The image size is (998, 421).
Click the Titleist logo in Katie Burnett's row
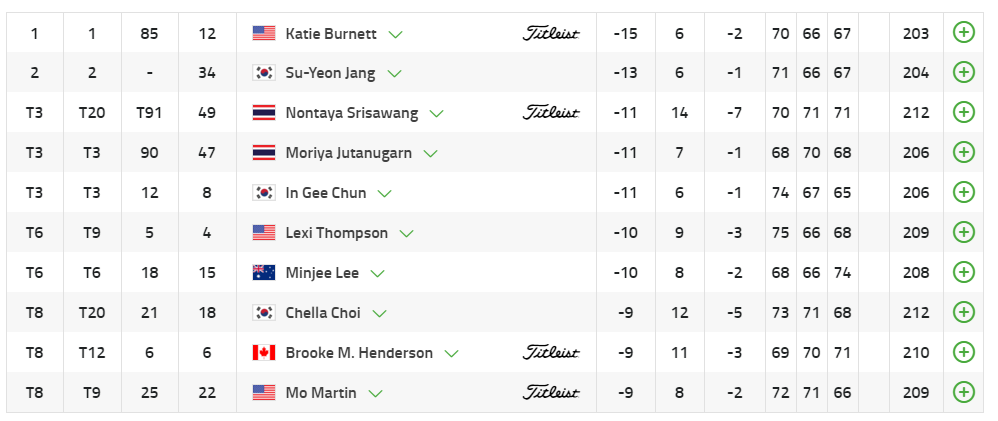pos(551,33)
